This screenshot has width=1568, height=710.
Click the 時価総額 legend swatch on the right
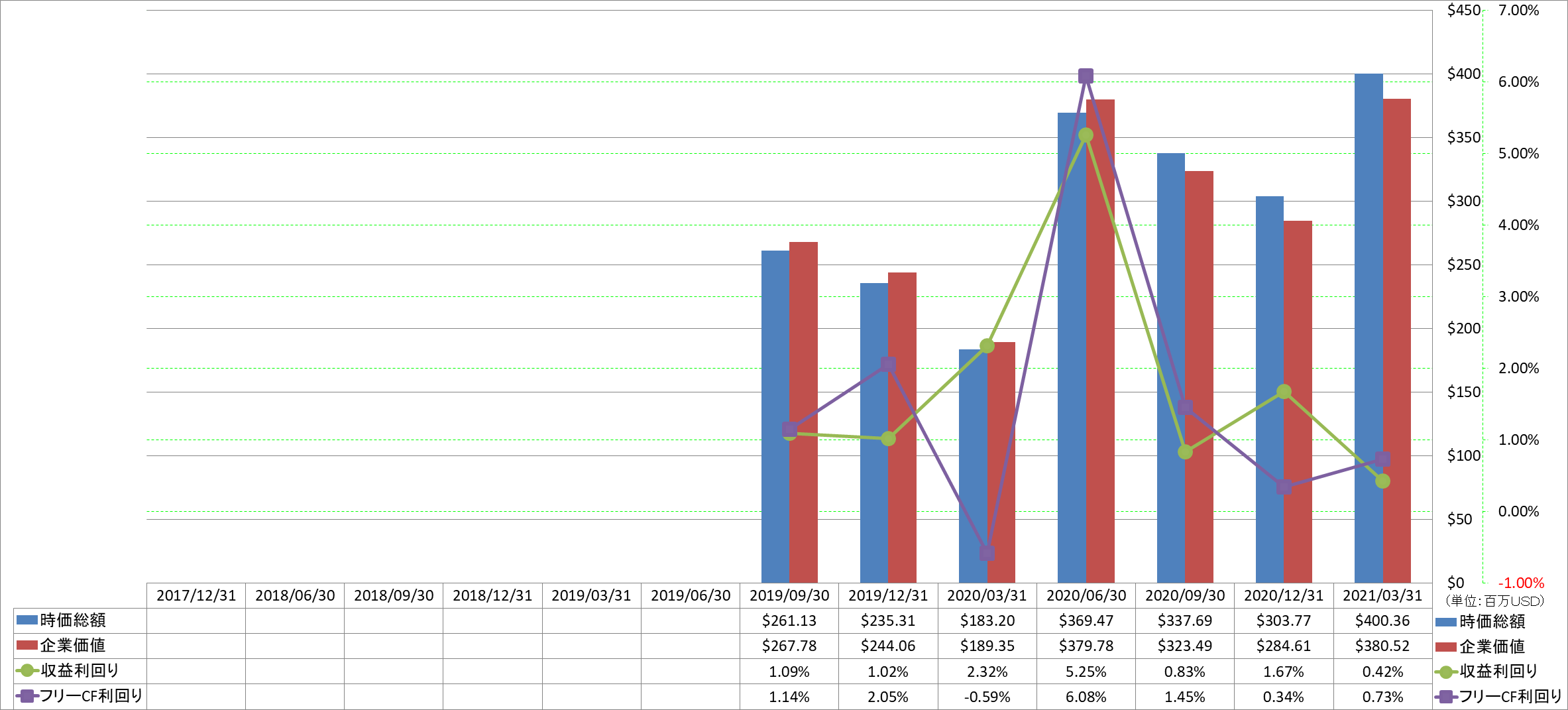pos(1446,622)
